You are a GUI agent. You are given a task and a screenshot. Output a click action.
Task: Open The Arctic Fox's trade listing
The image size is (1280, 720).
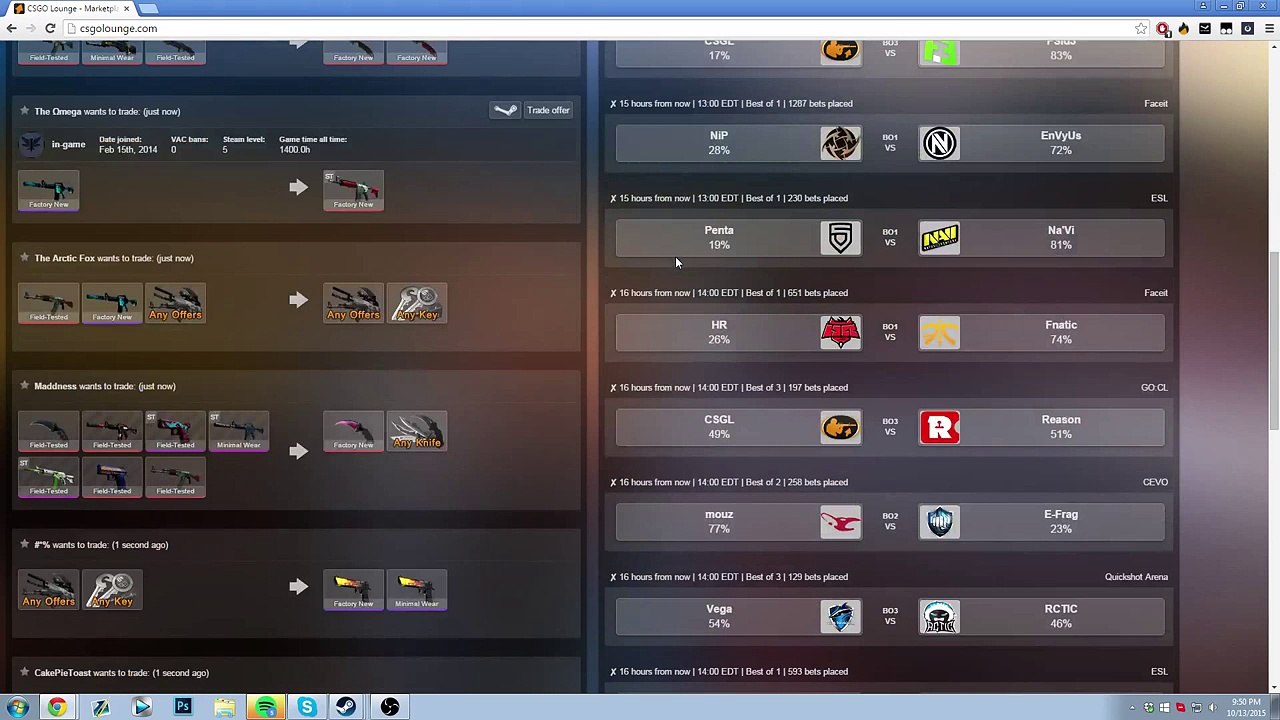113,258
